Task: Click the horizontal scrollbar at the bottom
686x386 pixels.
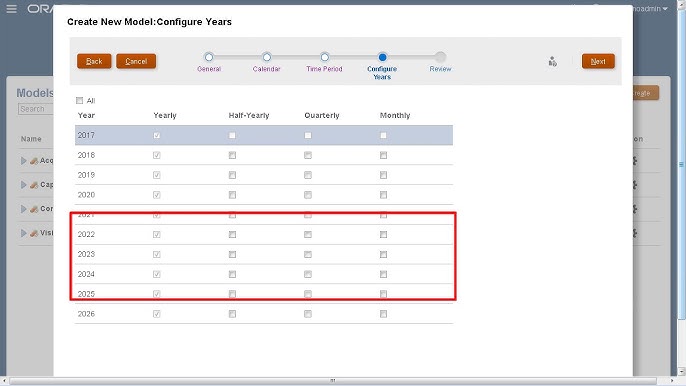Action: pos(332,381)
